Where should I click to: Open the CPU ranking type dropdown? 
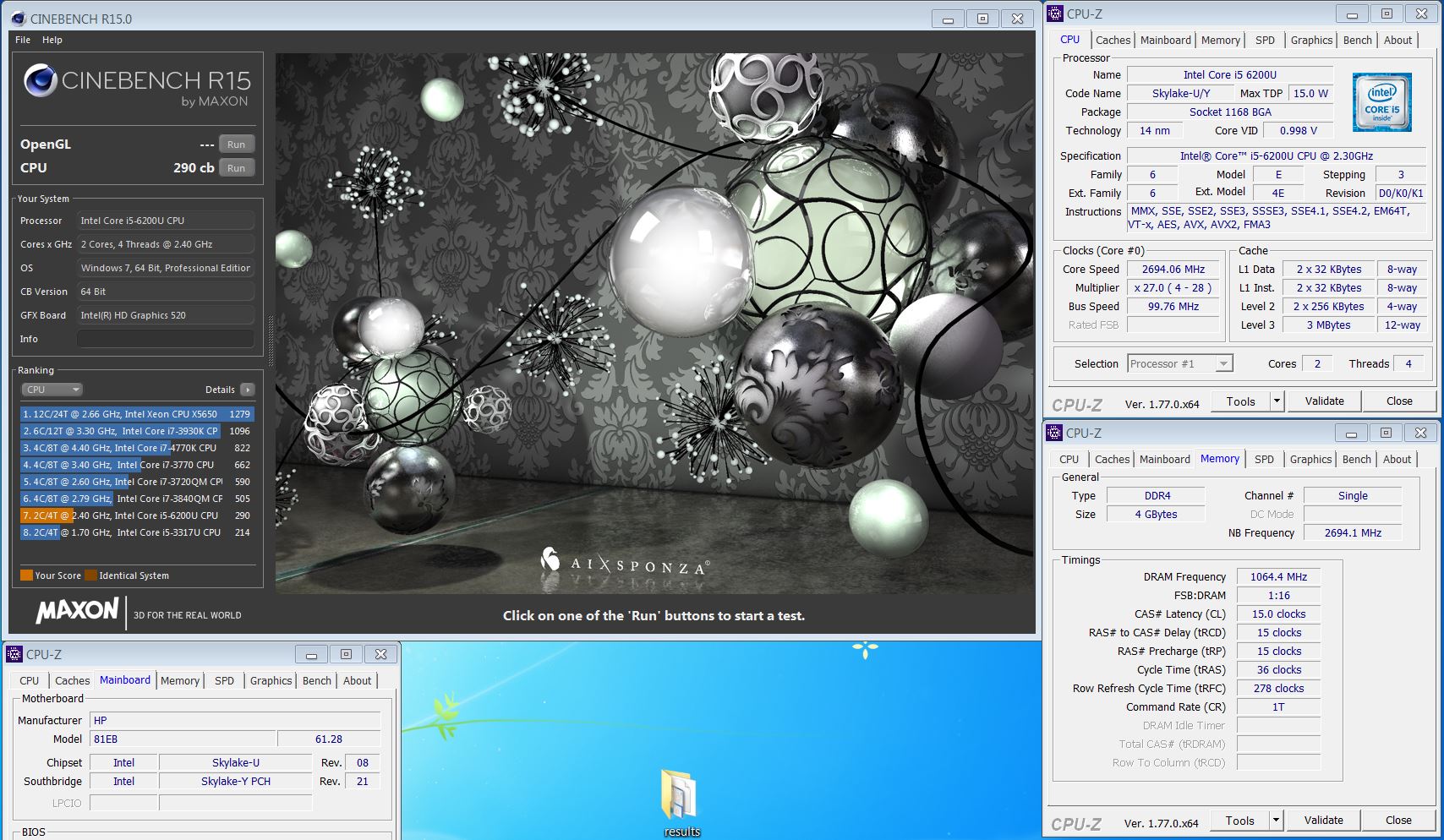click(x=52, y=390)
